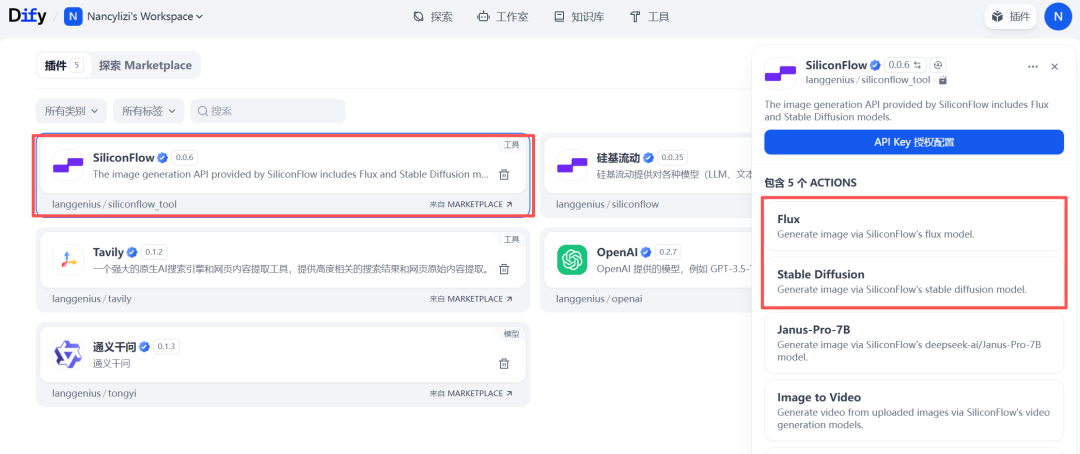The height and width of the screenshot is (454, 1080).
Task: Close the SiliconFlow detail panel
Action: 1055,67
